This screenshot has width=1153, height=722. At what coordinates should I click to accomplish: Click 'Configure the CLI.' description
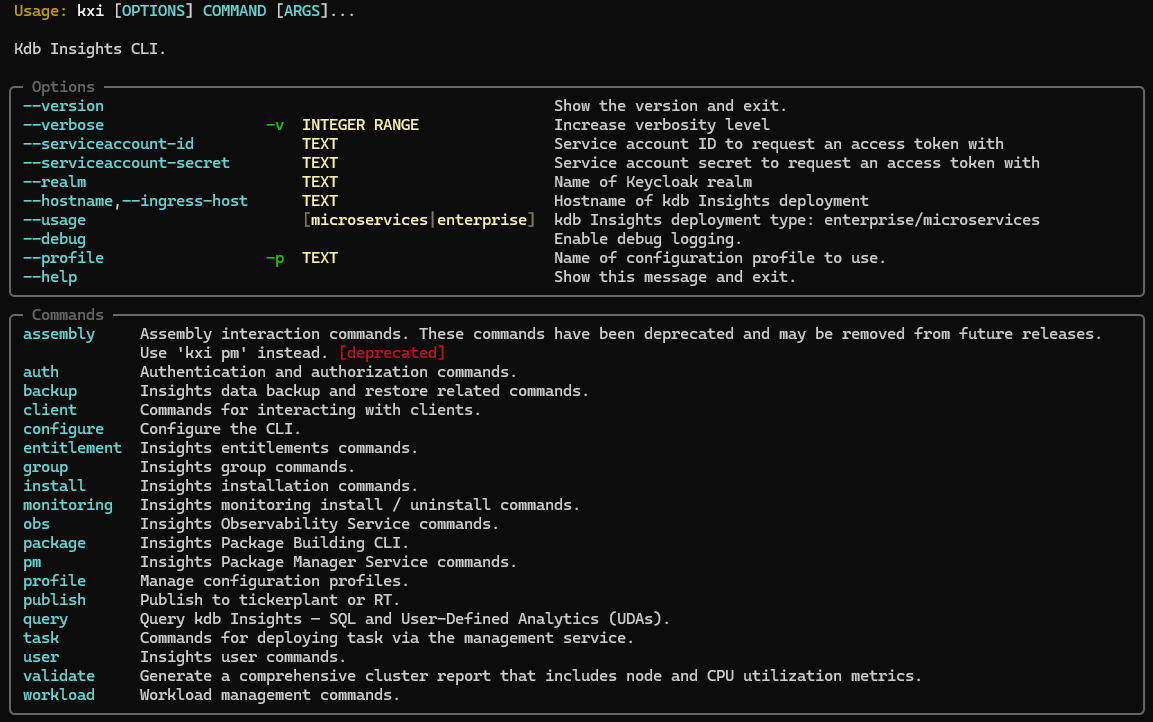point(221,429)
